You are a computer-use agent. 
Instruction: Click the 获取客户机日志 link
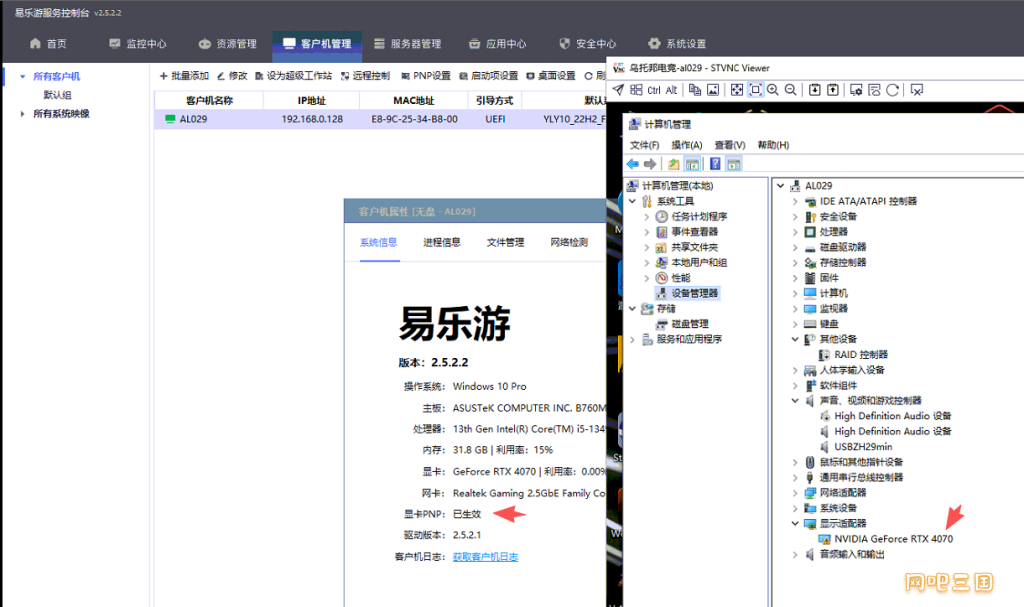coord(485,557)
